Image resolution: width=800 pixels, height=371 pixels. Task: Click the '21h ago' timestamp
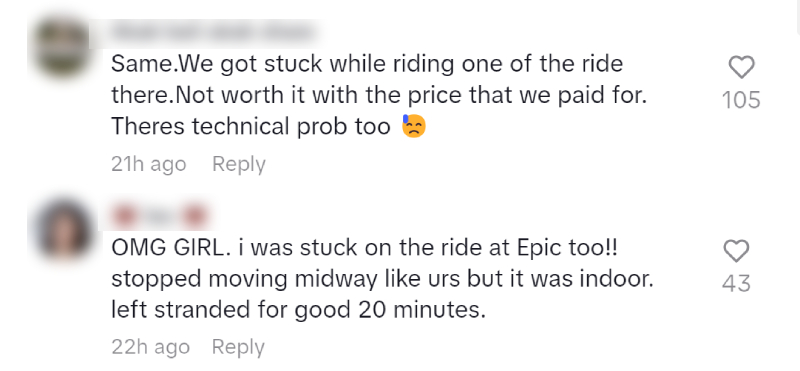coord(148,164)
